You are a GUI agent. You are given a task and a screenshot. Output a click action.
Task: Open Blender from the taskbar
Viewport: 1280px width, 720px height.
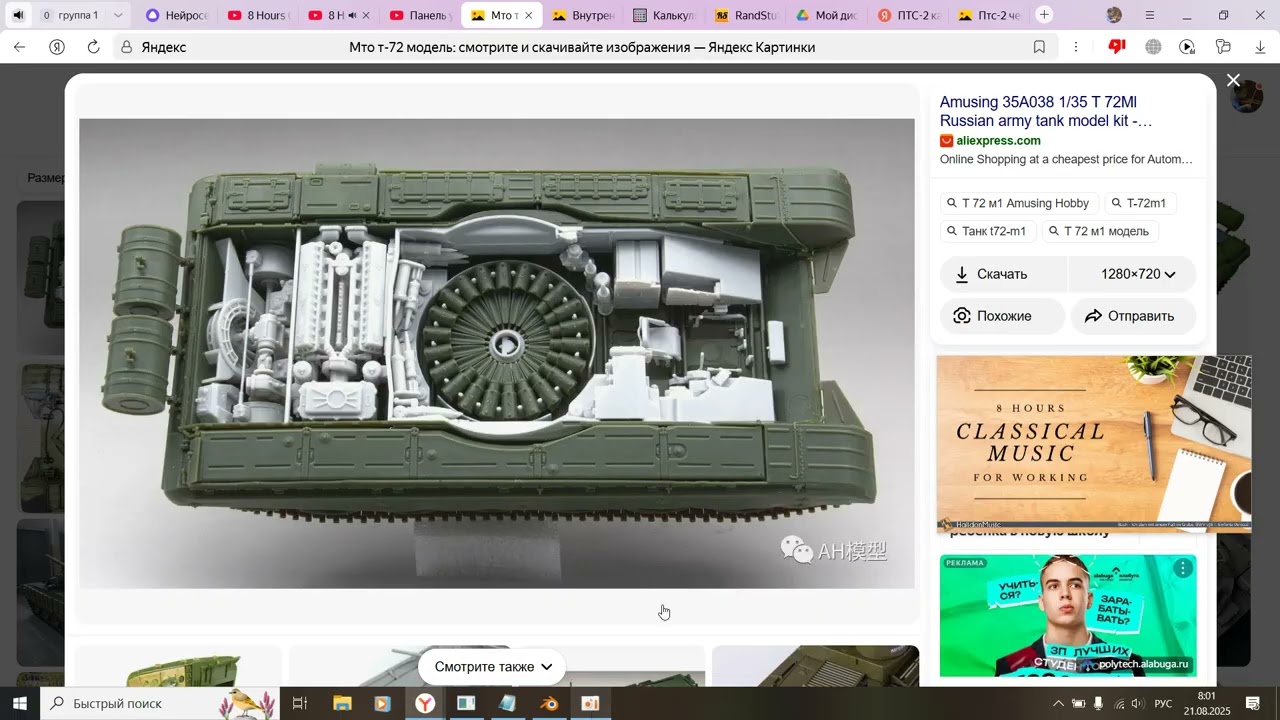[549, 703]
